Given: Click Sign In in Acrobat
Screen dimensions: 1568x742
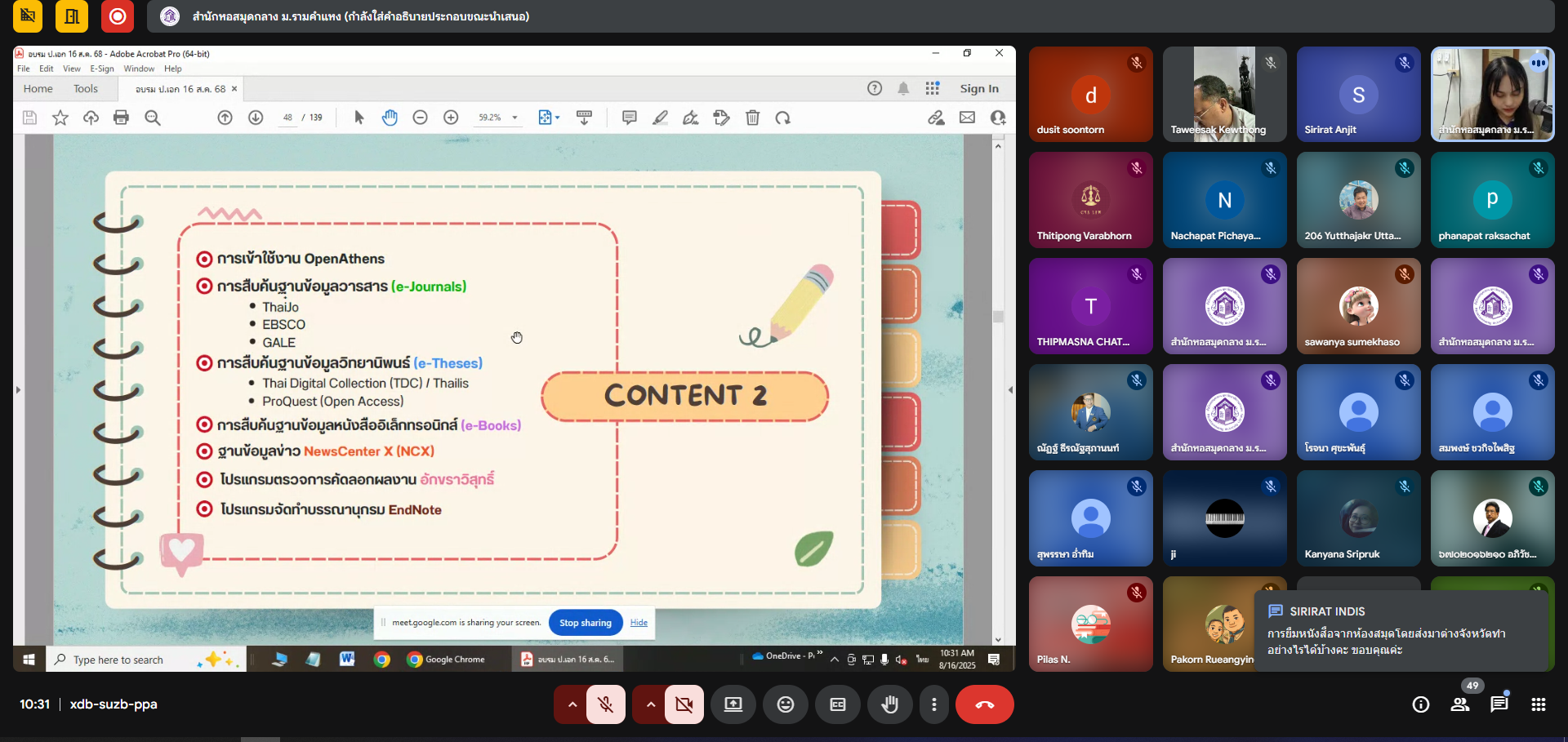Looking at the screenshot, I should point(979,88).
